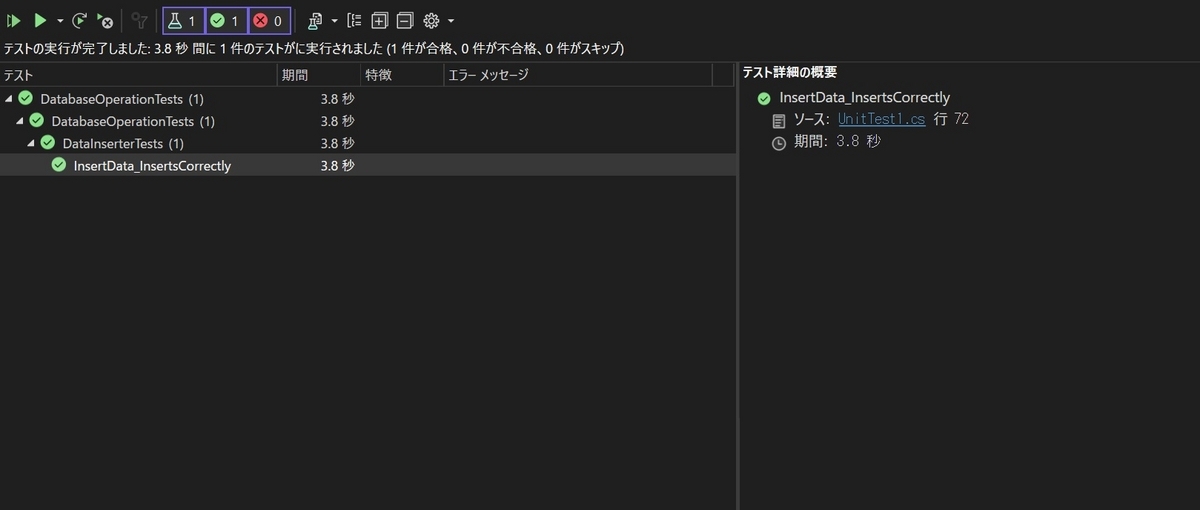The image size is (1200, 510).
Task: Click the green Run tests play button
Action: click(x=40, y=20)
